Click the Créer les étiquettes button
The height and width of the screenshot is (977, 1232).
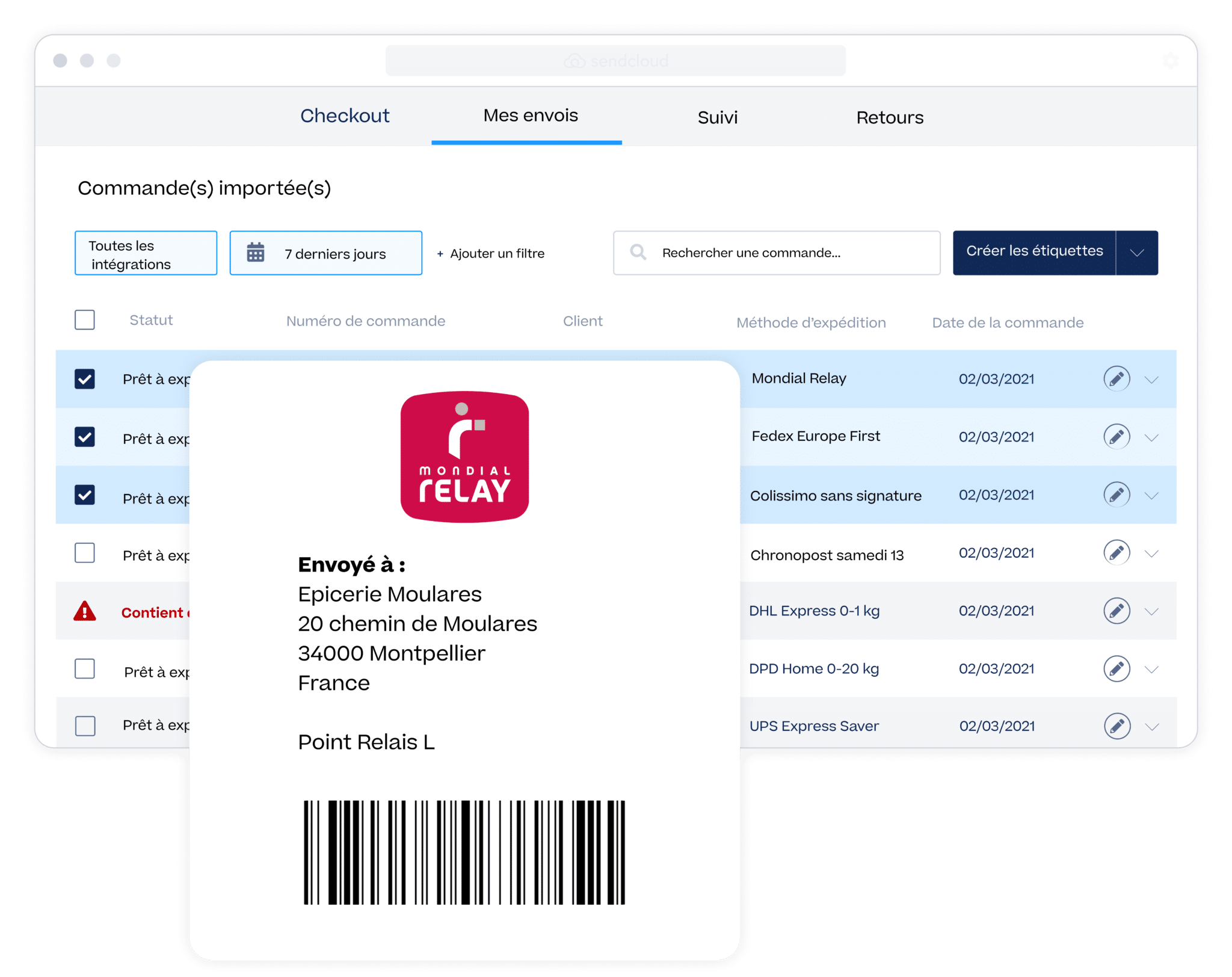1034,253
